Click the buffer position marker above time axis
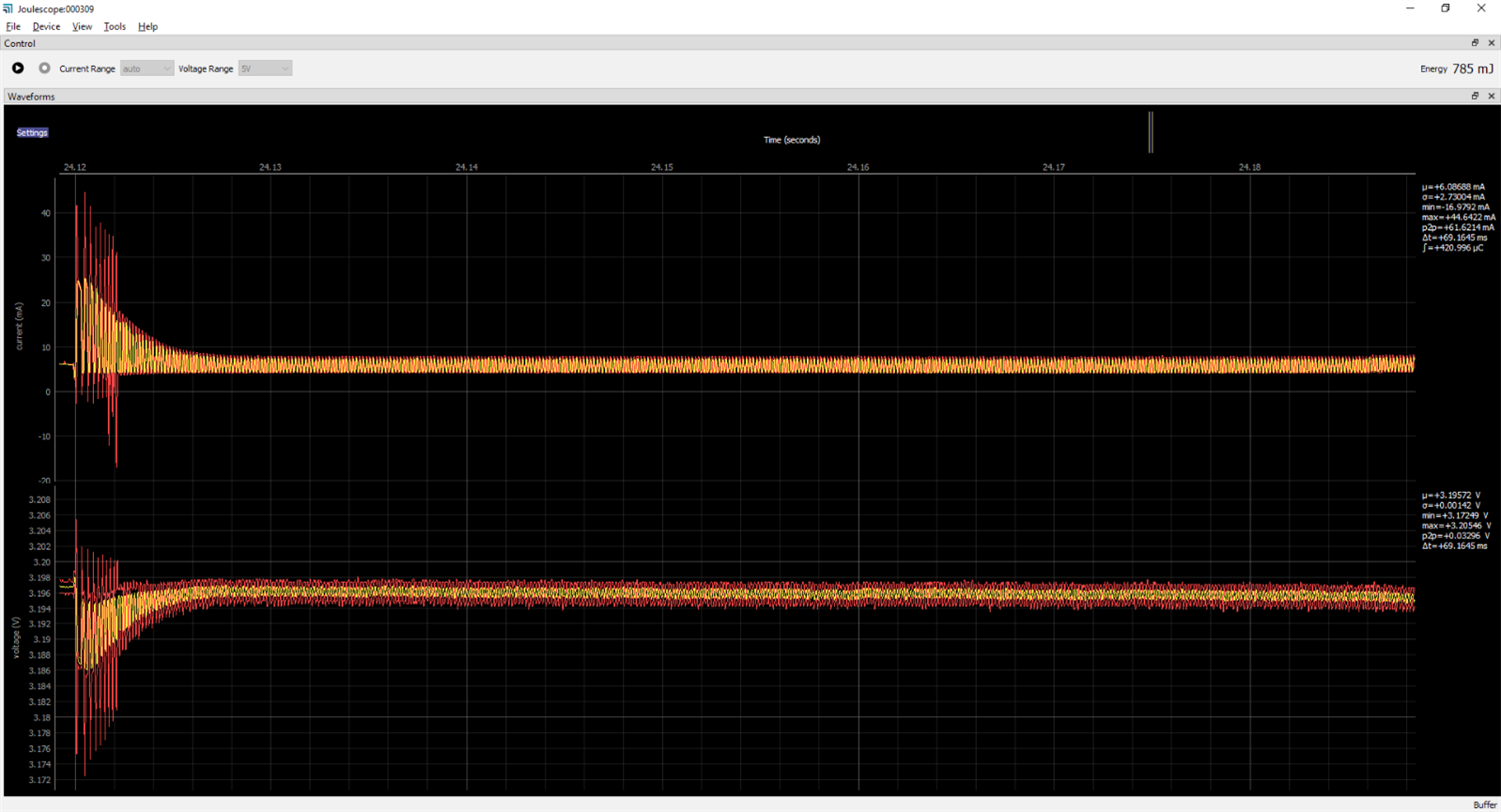Screen dimensions: 1501x812 (1150, 132)
